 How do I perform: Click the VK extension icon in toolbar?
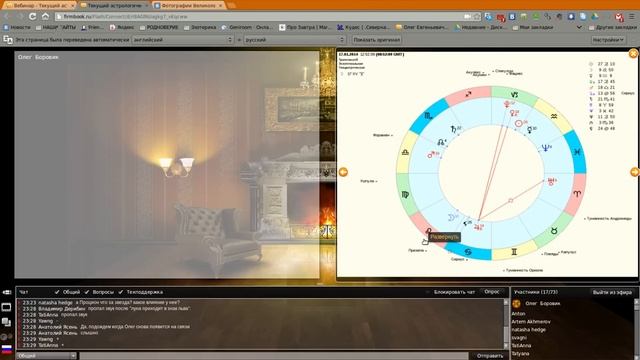(x=512, y=16)
